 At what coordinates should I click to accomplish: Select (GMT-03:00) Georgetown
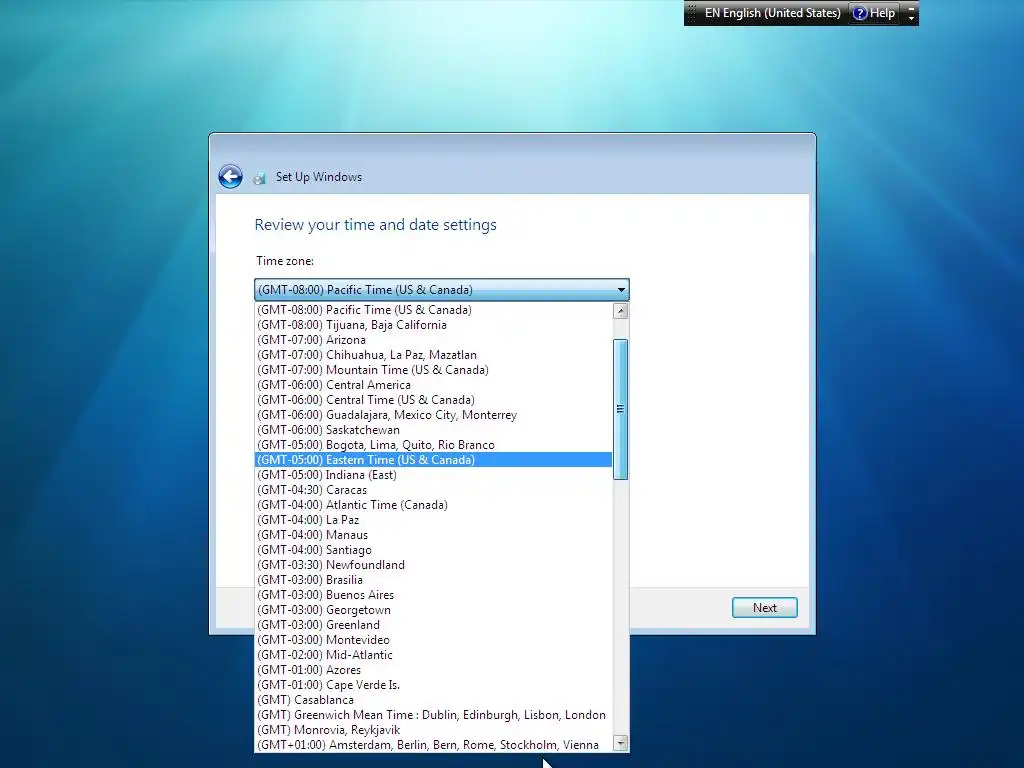pyautogui.click(x=433, y=610)
